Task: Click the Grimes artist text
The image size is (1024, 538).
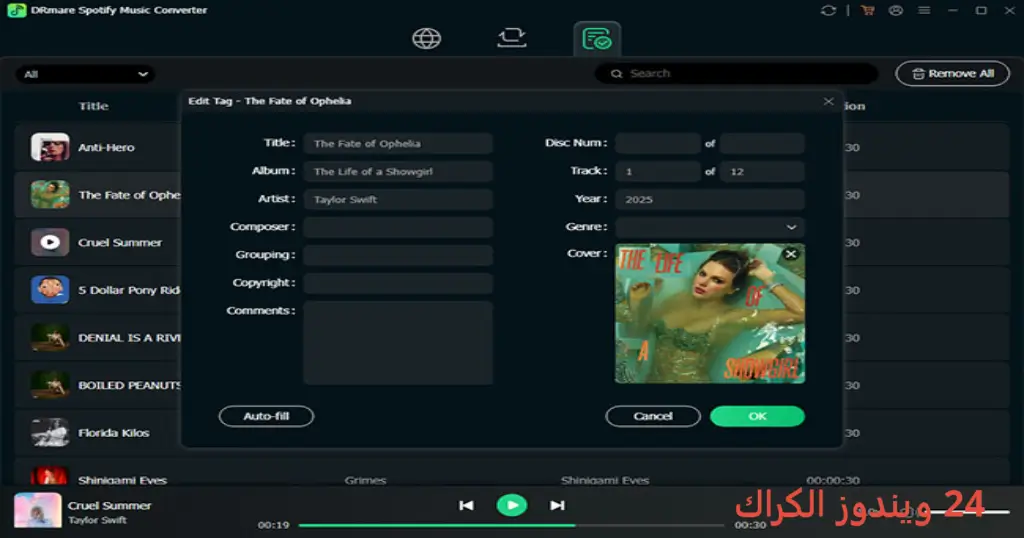Action: [365, 481]
